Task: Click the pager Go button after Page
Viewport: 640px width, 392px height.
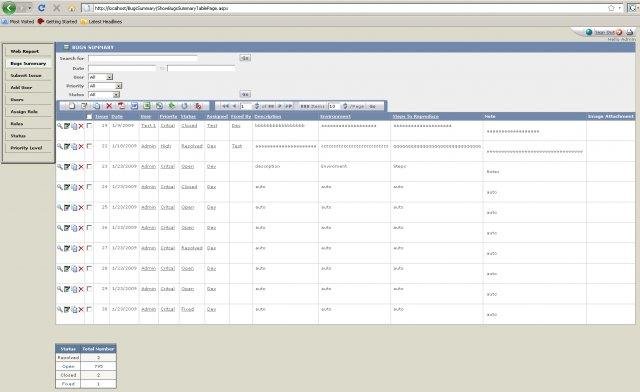Action: coord(372,106)
